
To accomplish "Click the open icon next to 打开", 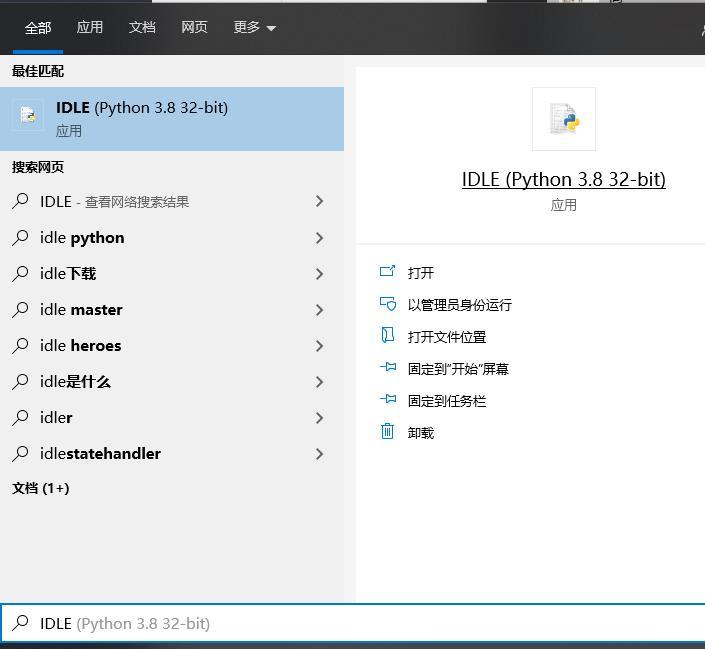I will (388, 271).
